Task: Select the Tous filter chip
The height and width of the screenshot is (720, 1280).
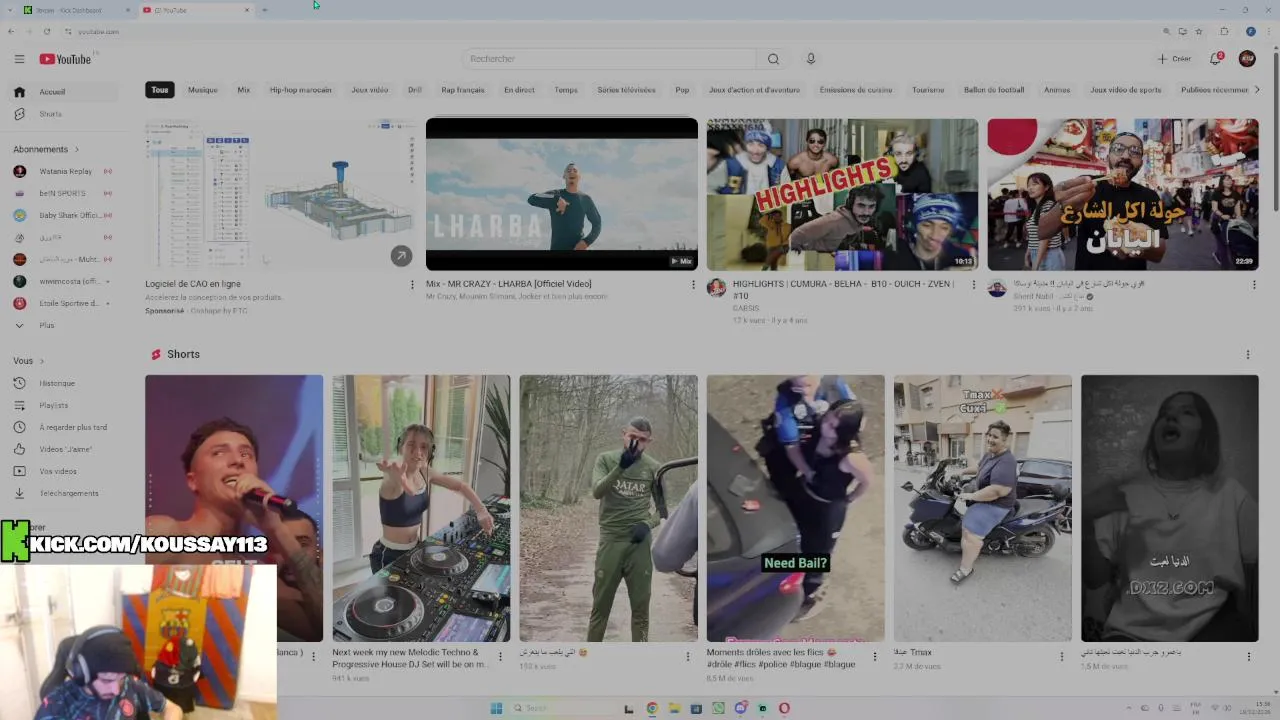Action: (x=160, y=90)
